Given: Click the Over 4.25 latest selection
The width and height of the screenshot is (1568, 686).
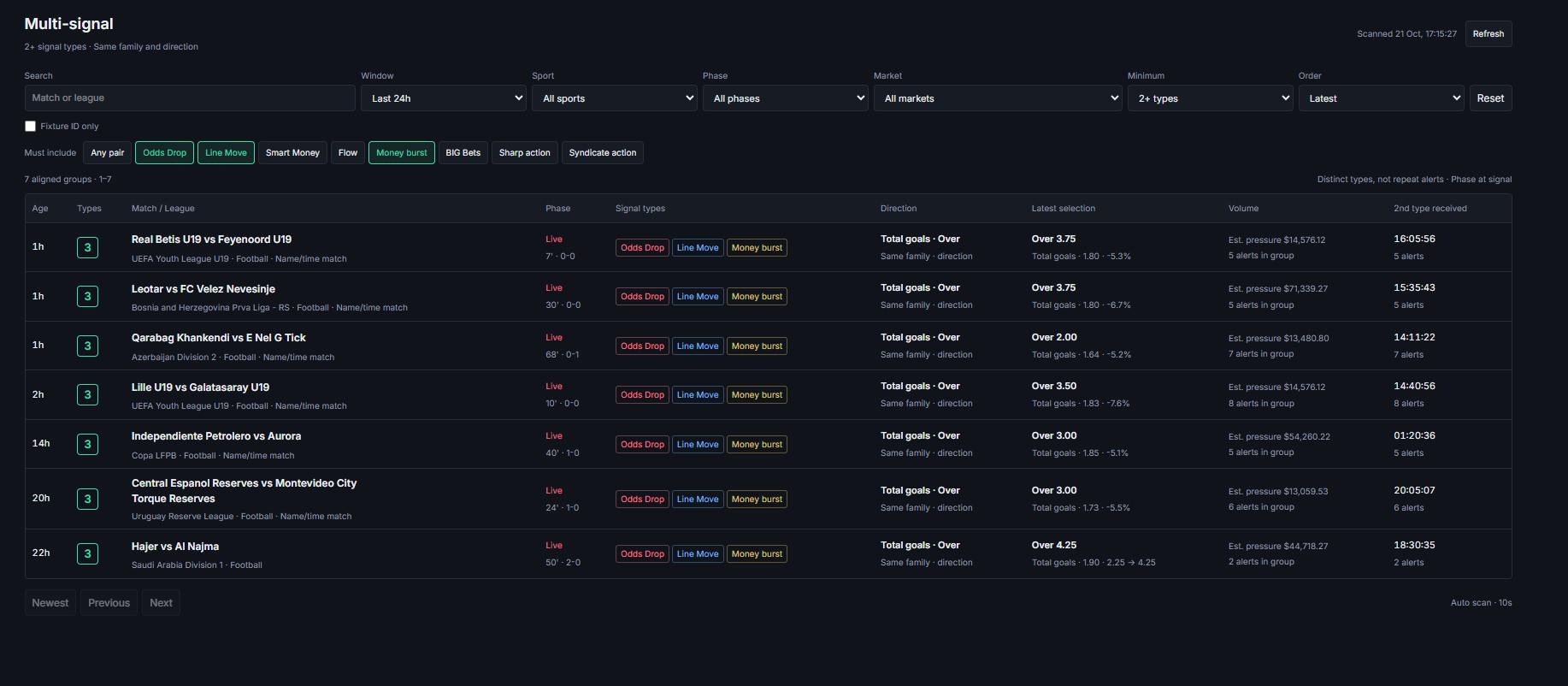Looking at the screenshot, I should point(1054,546).
